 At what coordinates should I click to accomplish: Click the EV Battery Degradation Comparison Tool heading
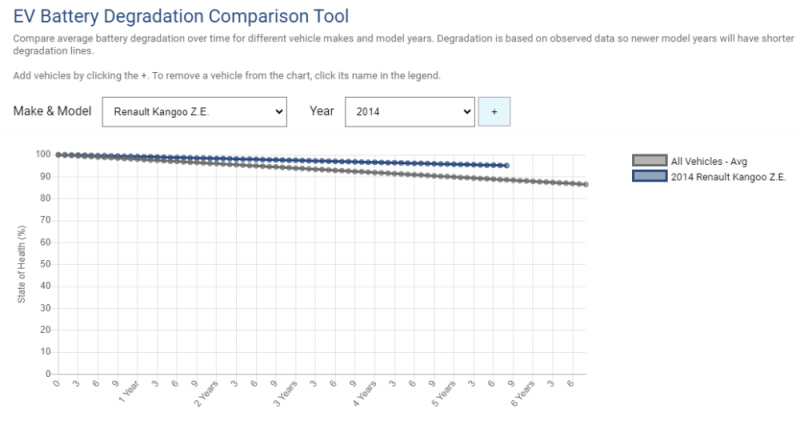coord(181,16)
